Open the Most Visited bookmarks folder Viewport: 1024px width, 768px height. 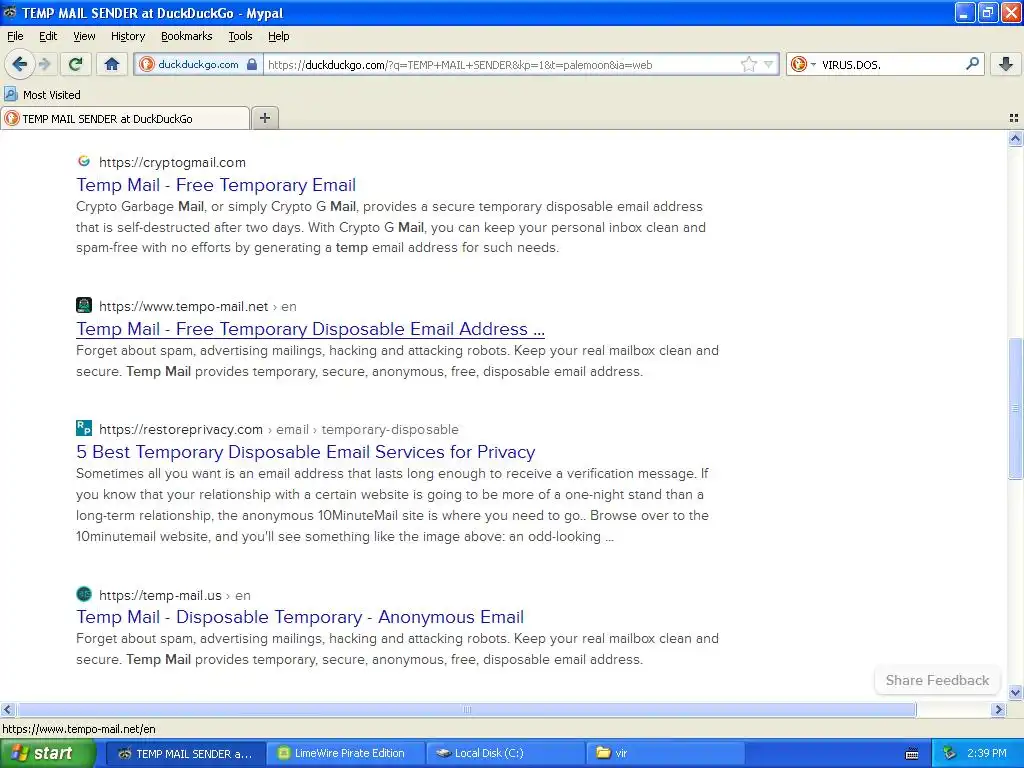click(43, 95)
